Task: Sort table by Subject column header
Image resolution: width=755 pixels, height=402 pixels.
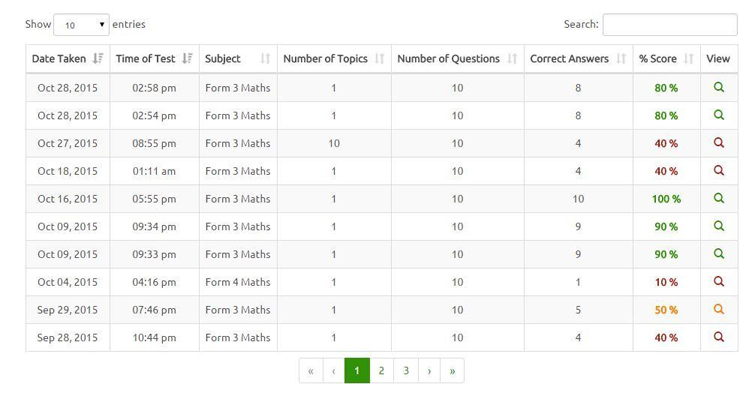Action: [x=237, y=59]
